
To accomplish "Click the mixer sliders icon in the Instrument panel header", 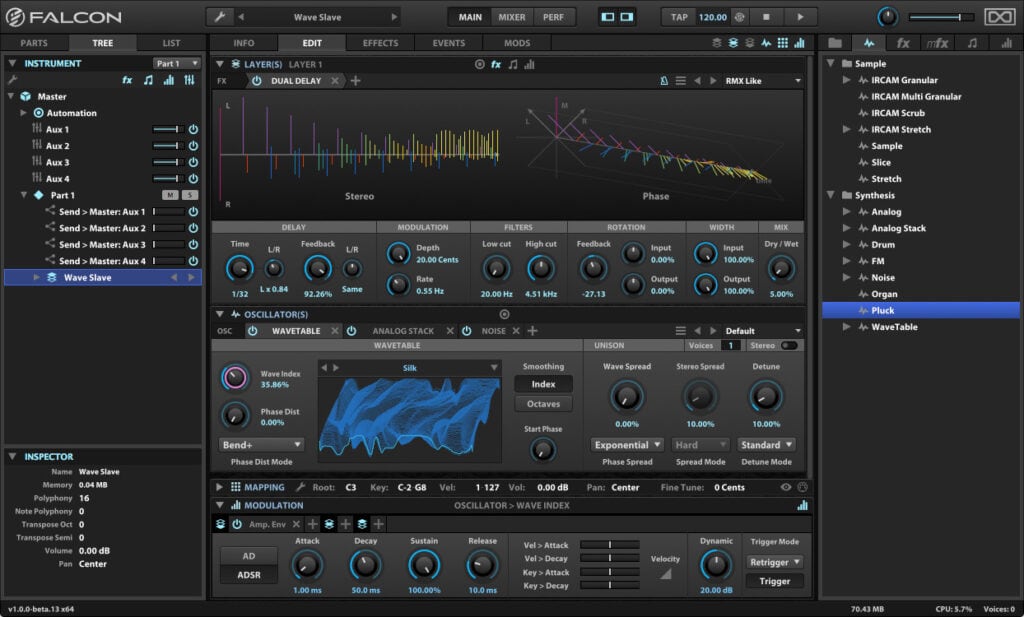I will click(x=189, y=80).
